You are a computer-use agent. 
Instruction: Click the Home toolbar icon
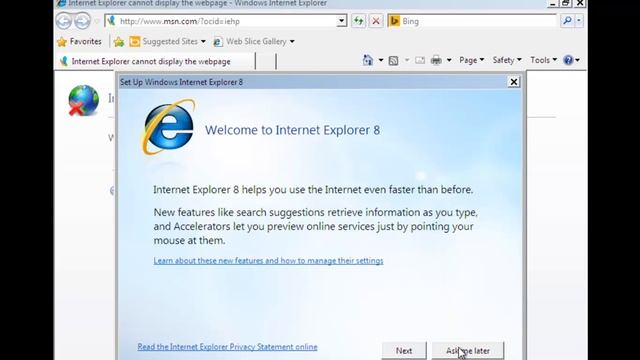(368, 60)
